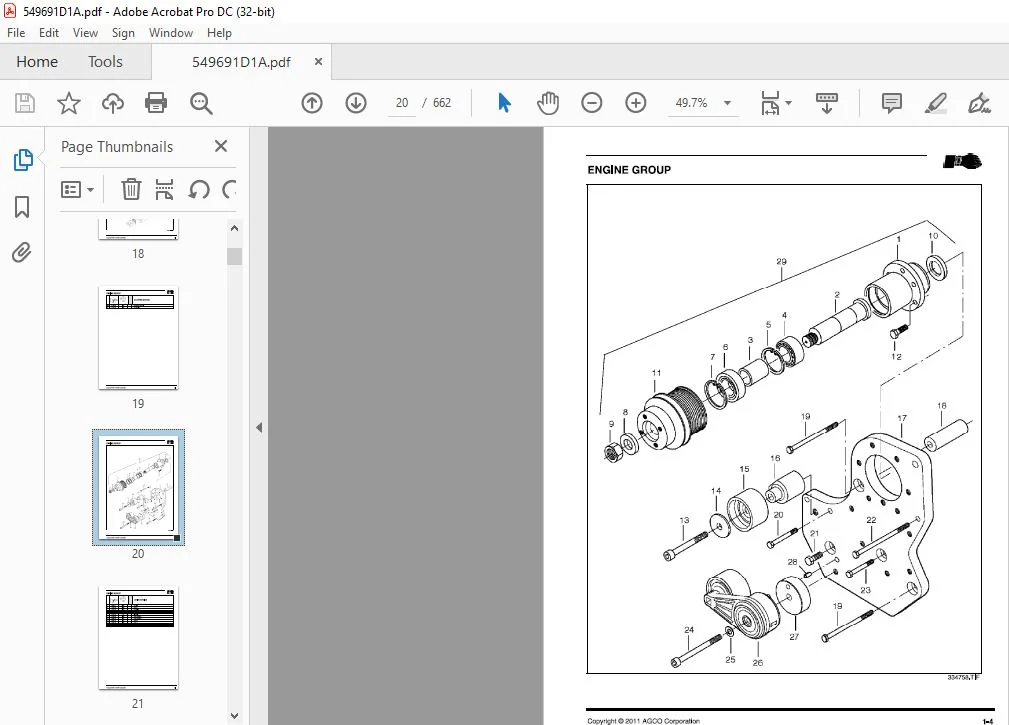Open the Edit menu
Screen dimensions: 1009x725
click(49, 33)
